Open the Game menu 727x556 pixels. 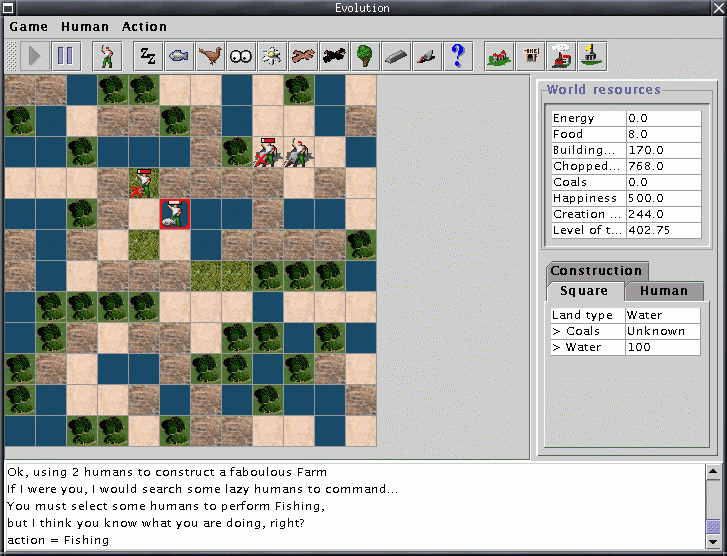click(28, 27)
